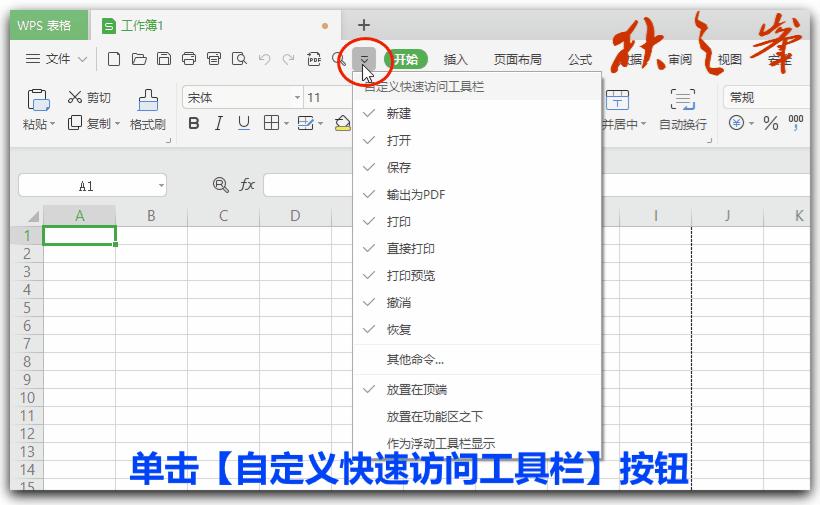Uncheck 打开 in quick access menu
820x505 pixels.
477,141
